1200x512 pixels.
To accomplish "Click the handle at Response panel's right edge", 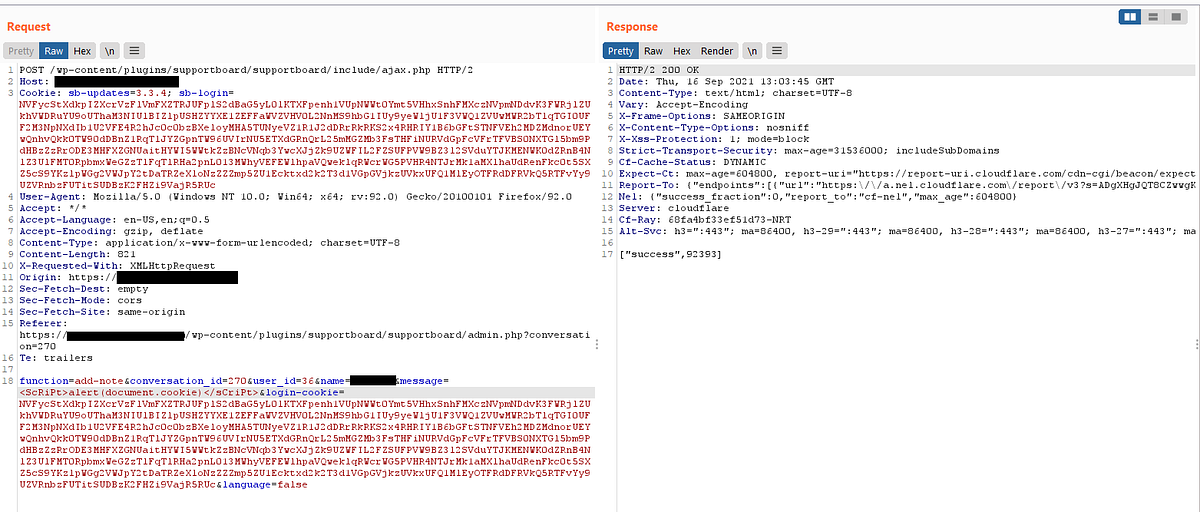I will pyautogui.click(x=1196, y=343).
